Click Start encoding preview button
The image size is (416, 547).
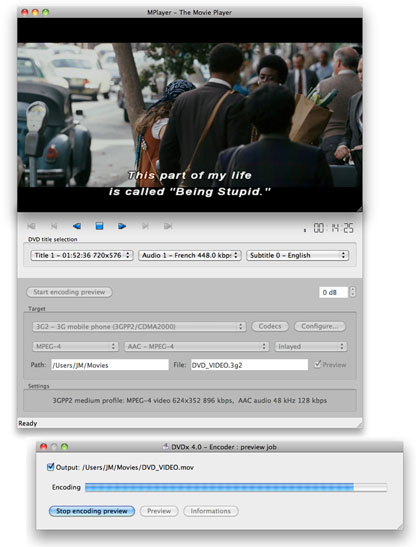pyautogui.click(x=69, y=292)
